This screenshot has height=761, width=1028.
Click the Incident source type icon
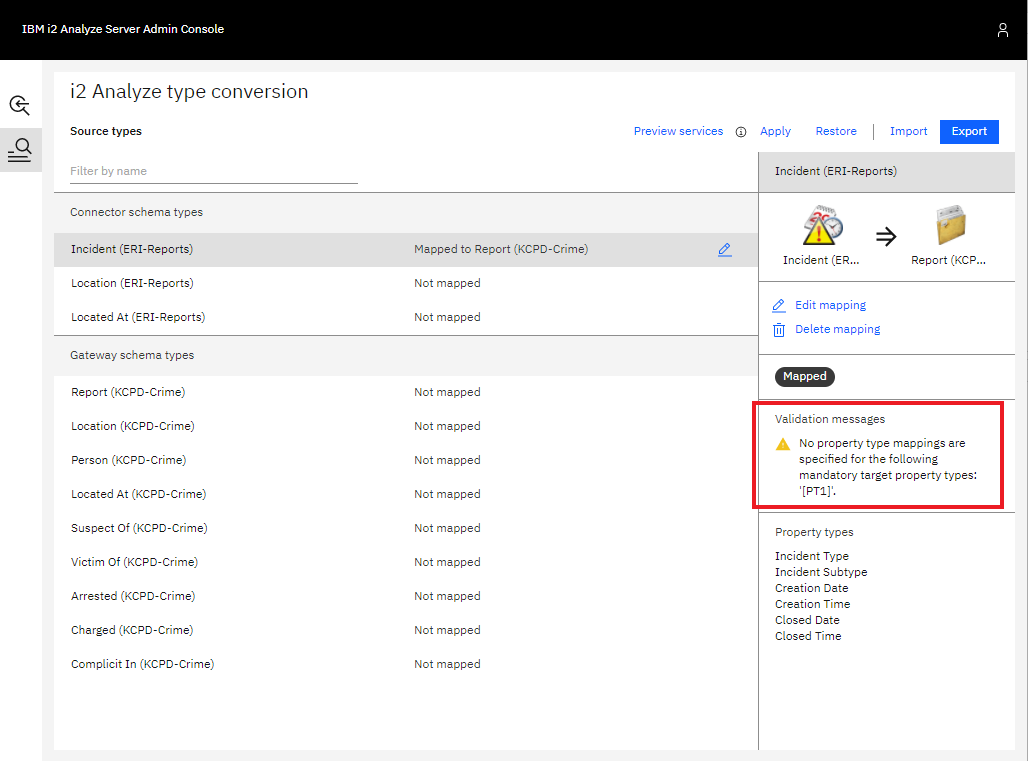(x=822, y=226)
